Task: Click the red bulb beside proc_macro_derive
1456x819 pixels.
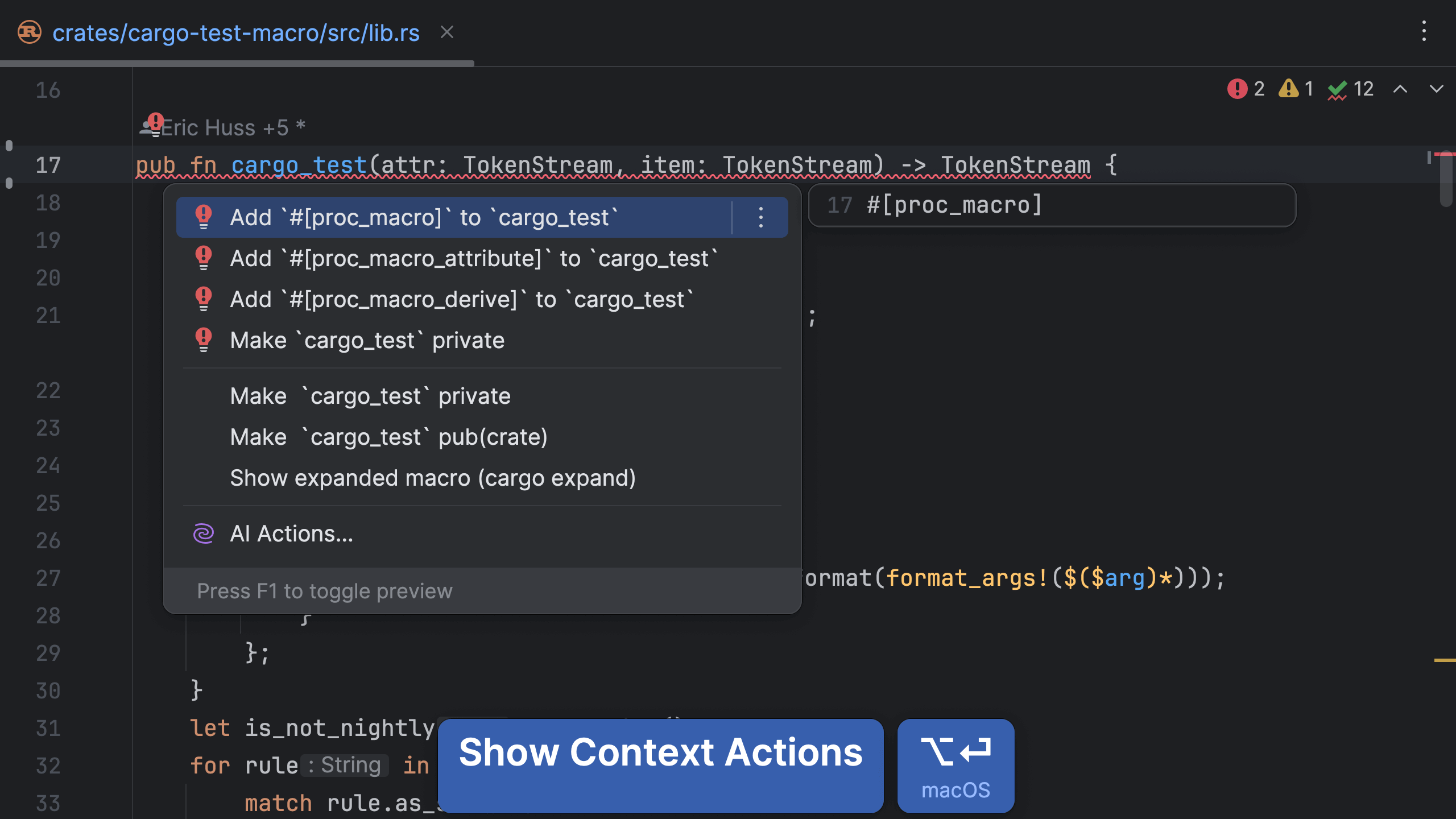Action: pyautogui.click(x=203, y=299)
